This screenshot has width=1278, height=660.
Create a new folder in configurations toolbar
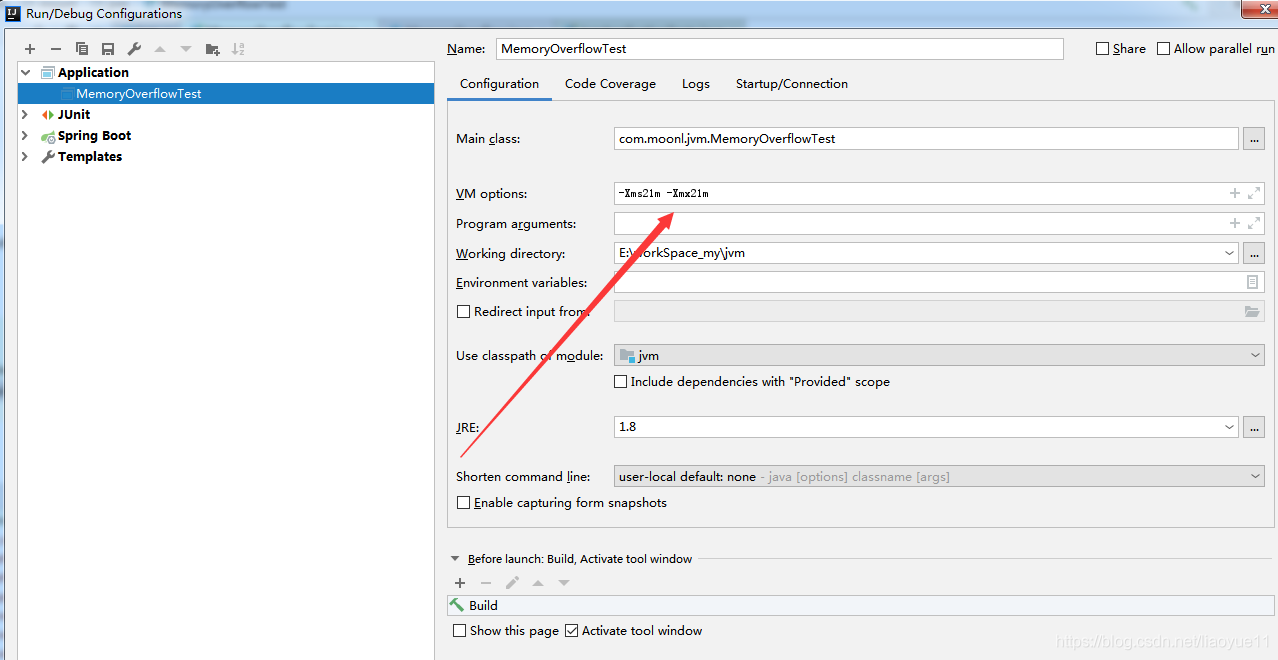pos(212,49)
